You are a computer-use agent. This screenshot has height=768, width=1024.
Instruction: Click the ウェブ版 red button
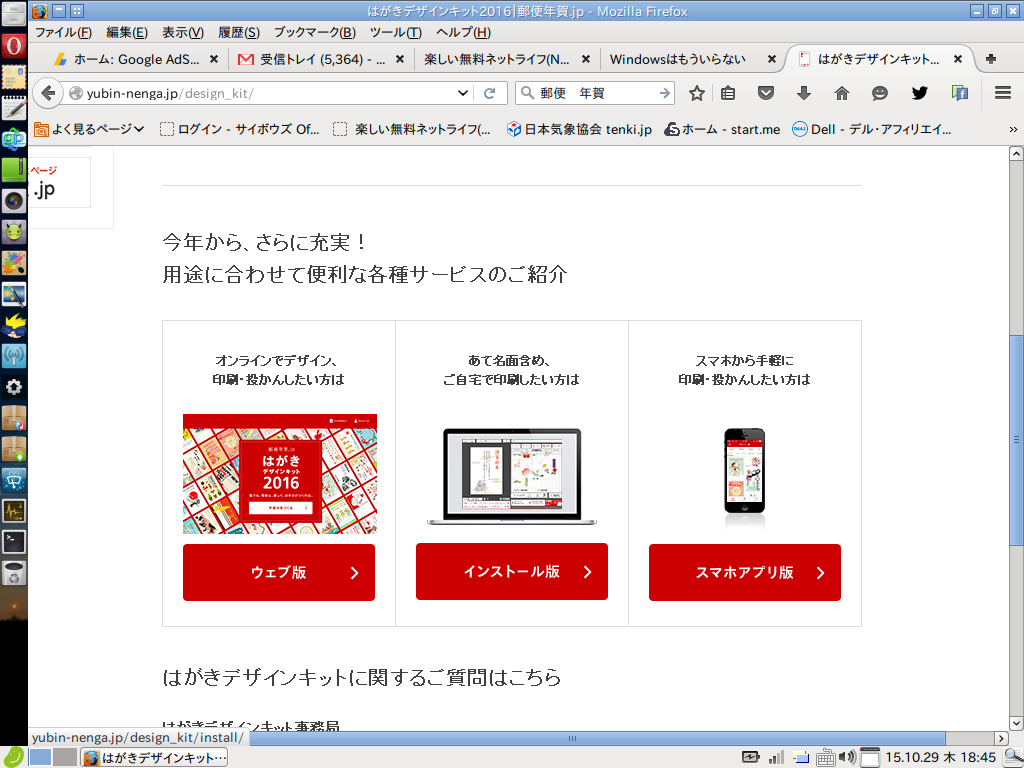279,572
